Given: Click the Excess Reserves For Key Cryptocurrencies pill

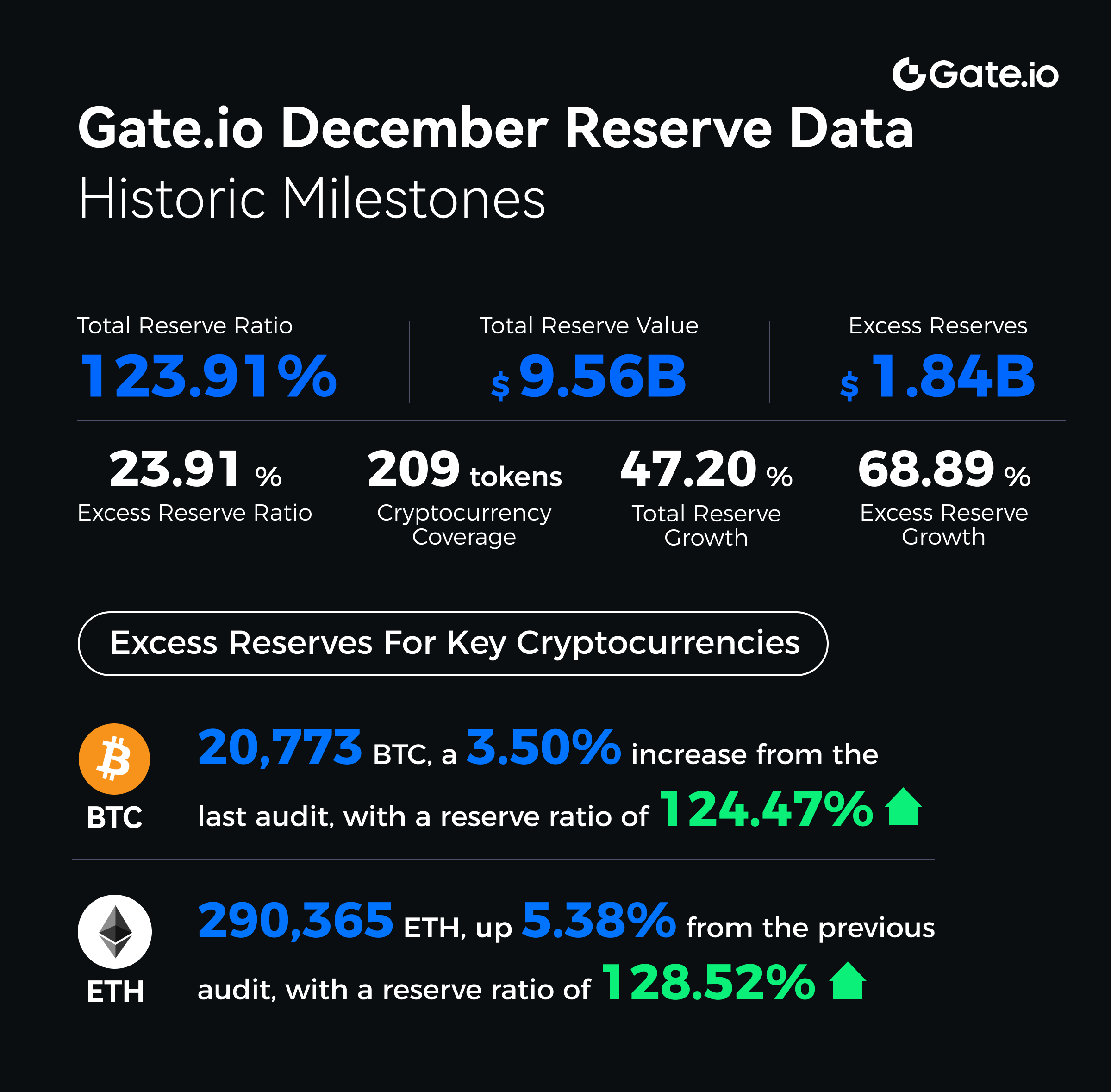Looking at the screenshot, I should (452, 643).
